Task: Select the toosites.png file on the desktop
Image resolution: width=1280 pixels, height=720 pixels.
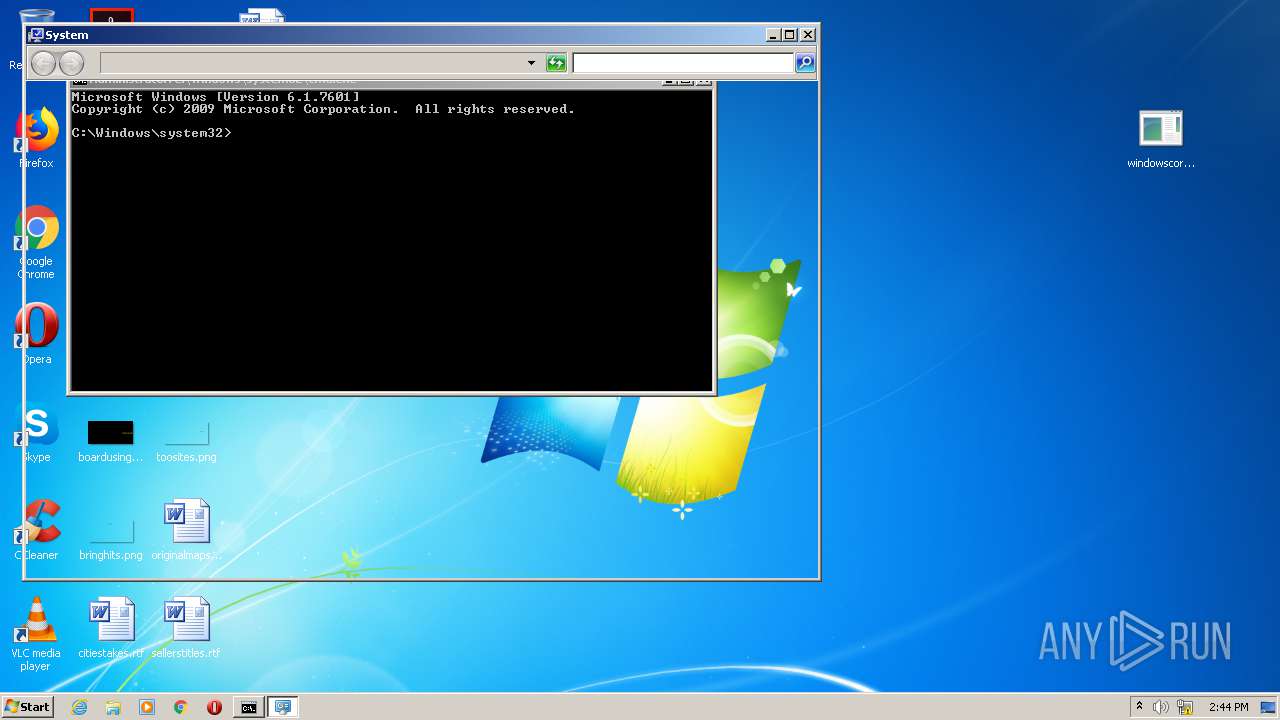Action: (186, 440)
